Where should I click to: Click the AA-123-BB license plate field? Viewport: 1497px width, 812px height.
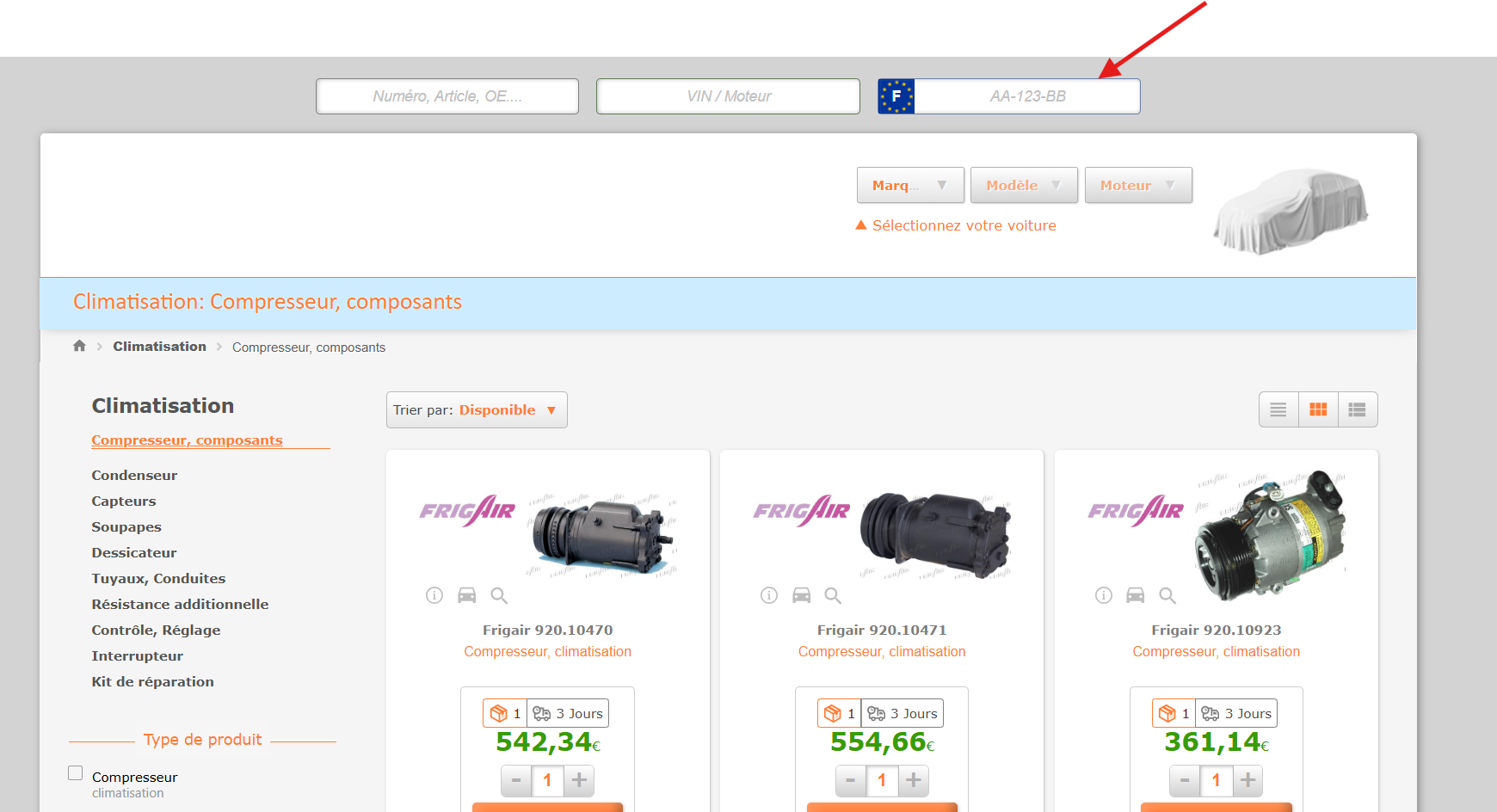click(x=1026, y=96)
